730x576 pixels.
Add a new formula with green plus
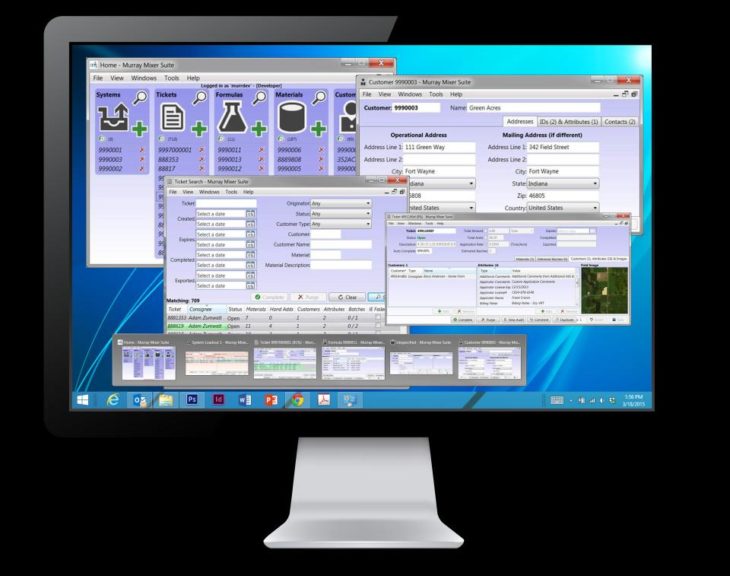258,128
